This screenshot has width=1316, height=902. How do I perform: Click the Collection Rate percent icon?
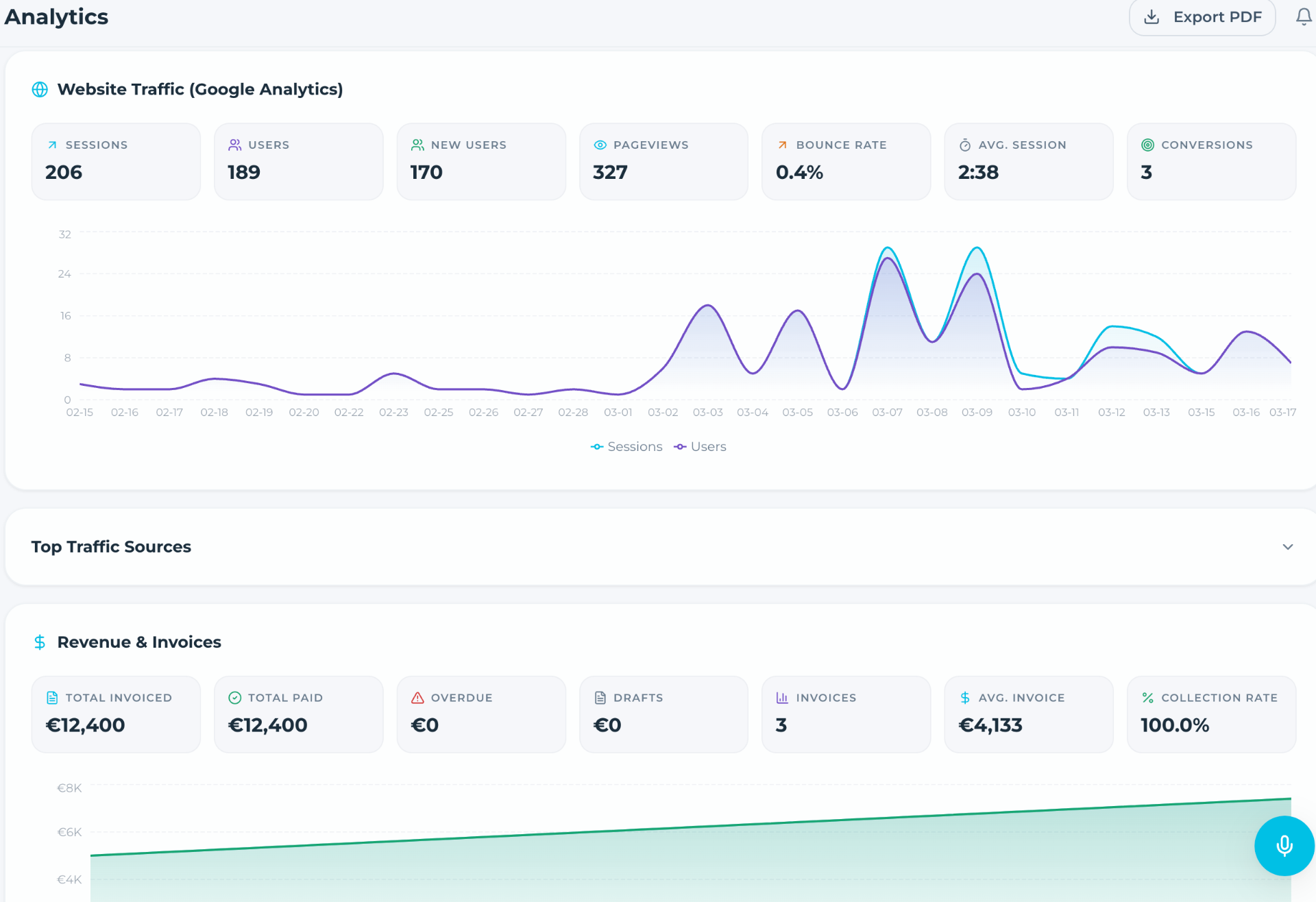(1147, 698)
